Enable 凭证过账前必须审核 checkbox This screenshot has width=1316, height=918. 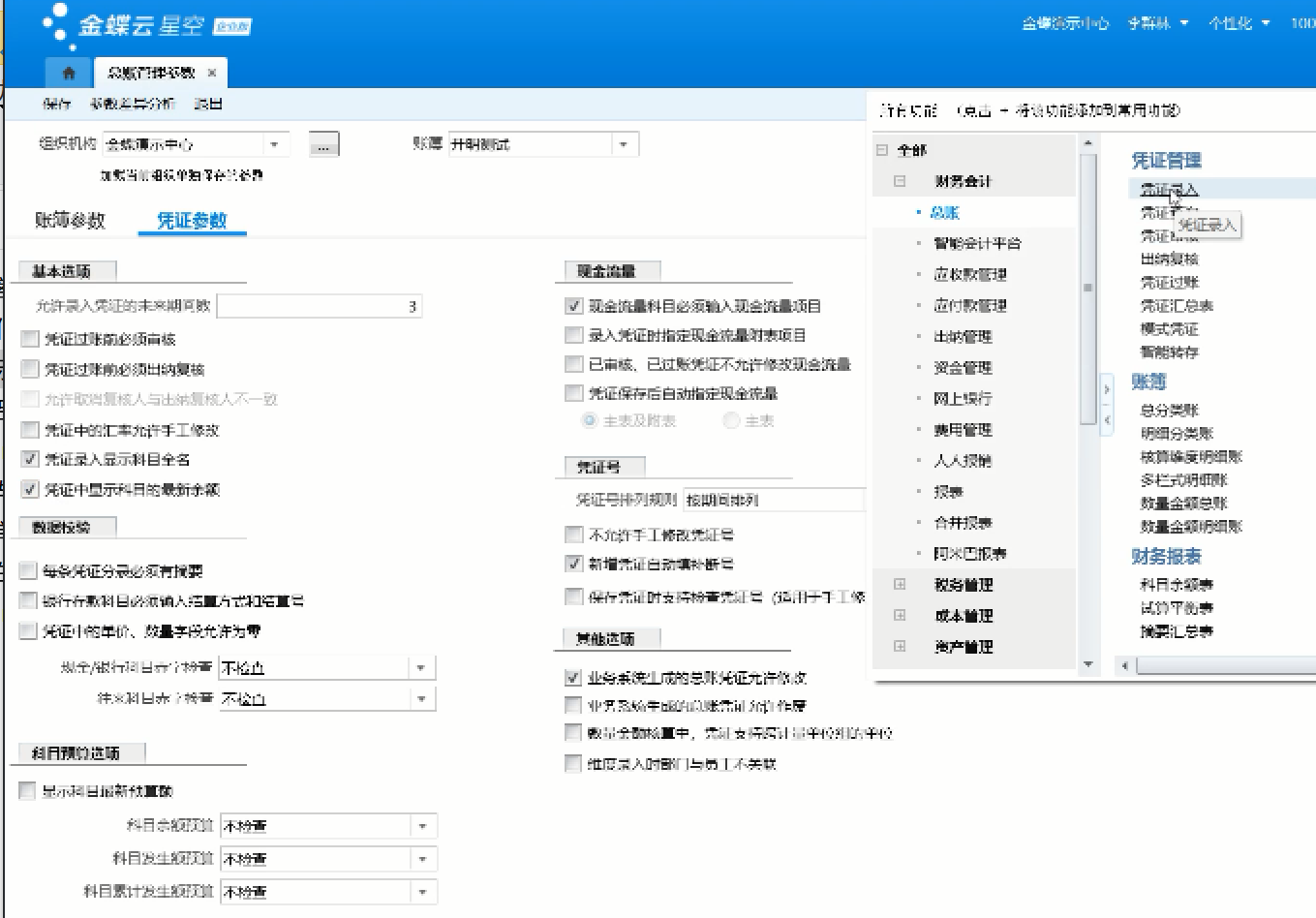30,339
